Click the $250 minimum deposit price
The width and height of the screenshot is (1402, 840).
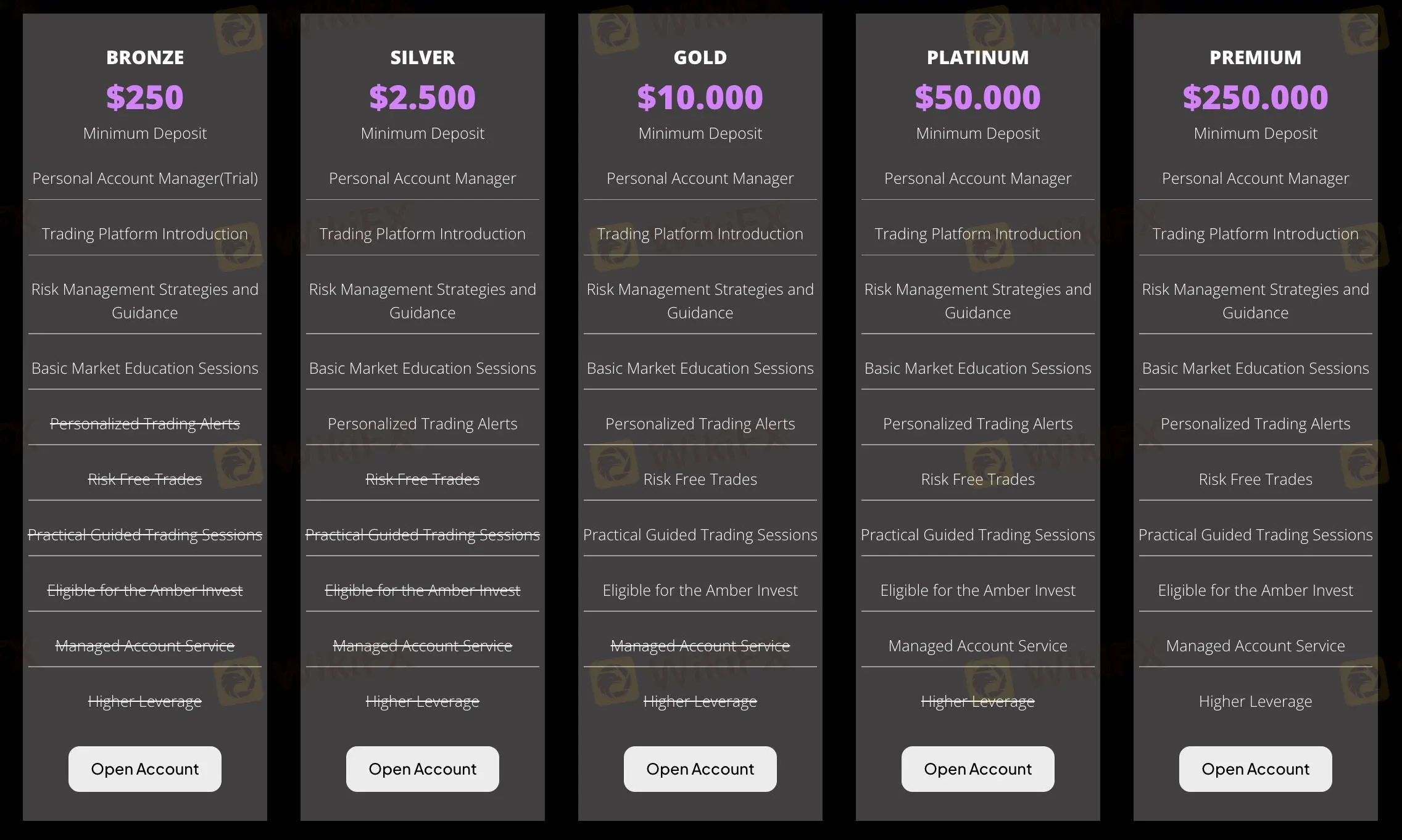point(144,96)
